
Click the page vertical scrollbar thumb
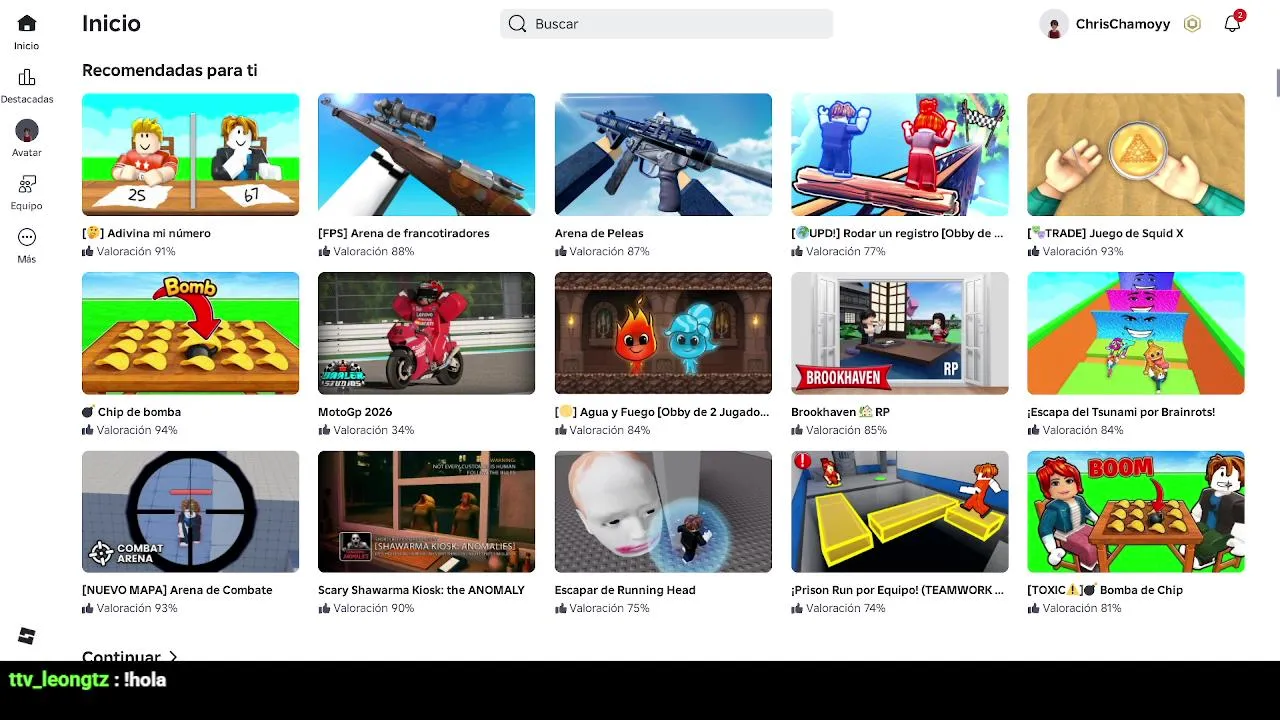click(1277, 83)
